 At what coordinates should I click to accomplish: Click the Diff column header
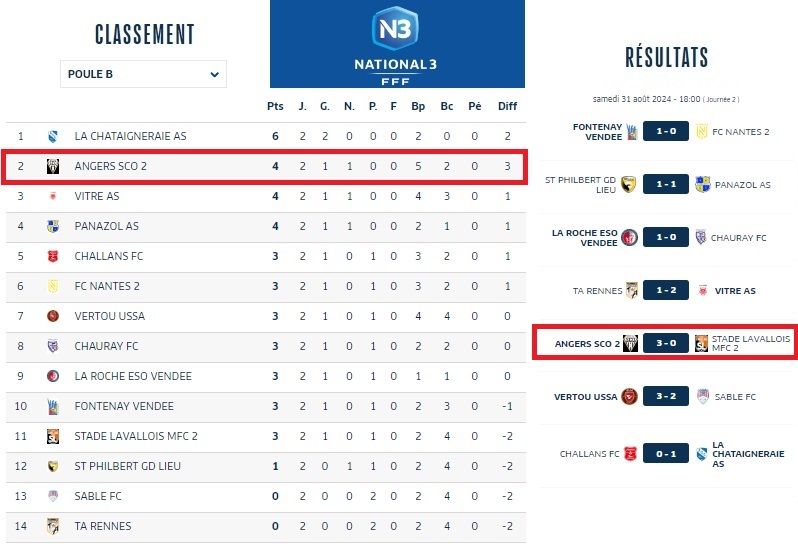coord(508,106)
